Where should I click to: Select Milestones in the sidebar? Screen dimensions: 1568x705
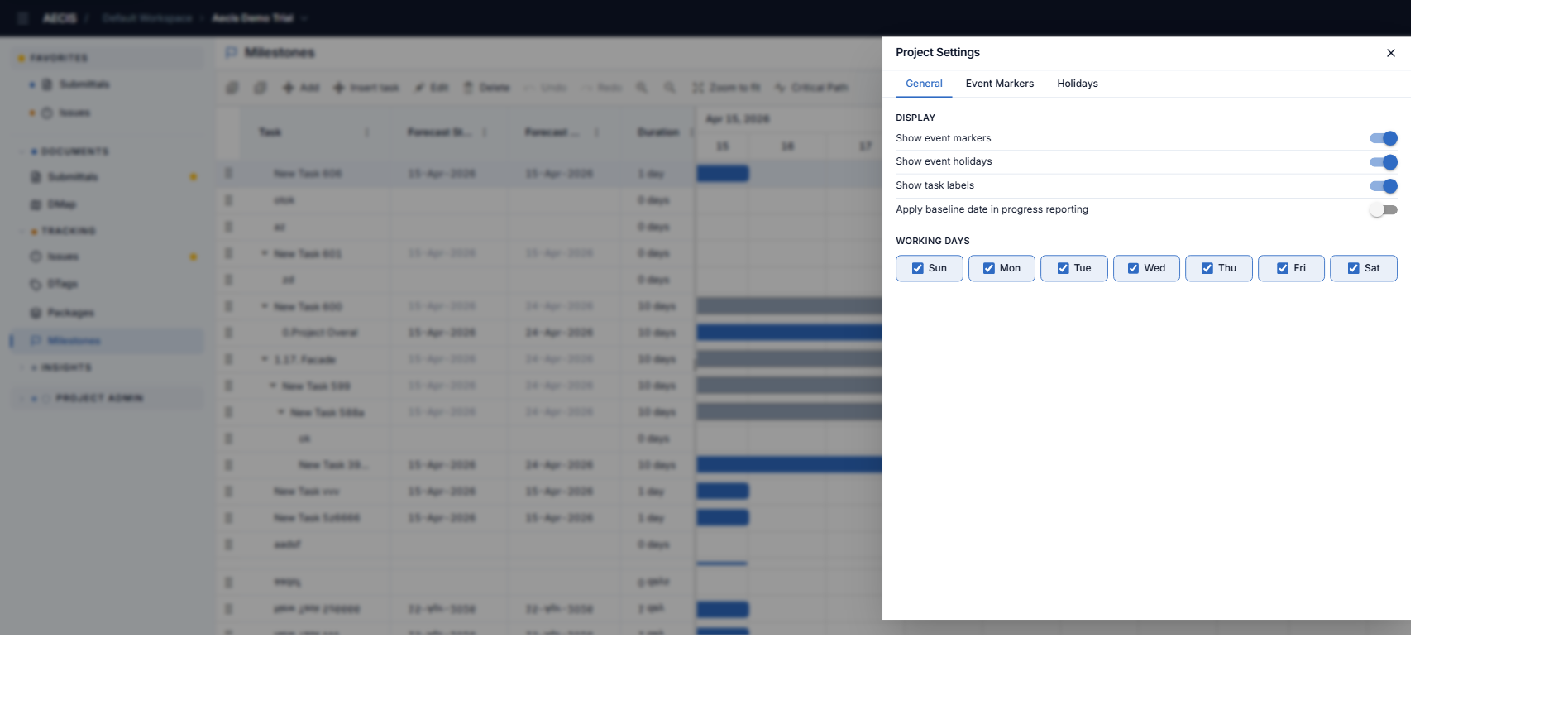coord(107,341)
